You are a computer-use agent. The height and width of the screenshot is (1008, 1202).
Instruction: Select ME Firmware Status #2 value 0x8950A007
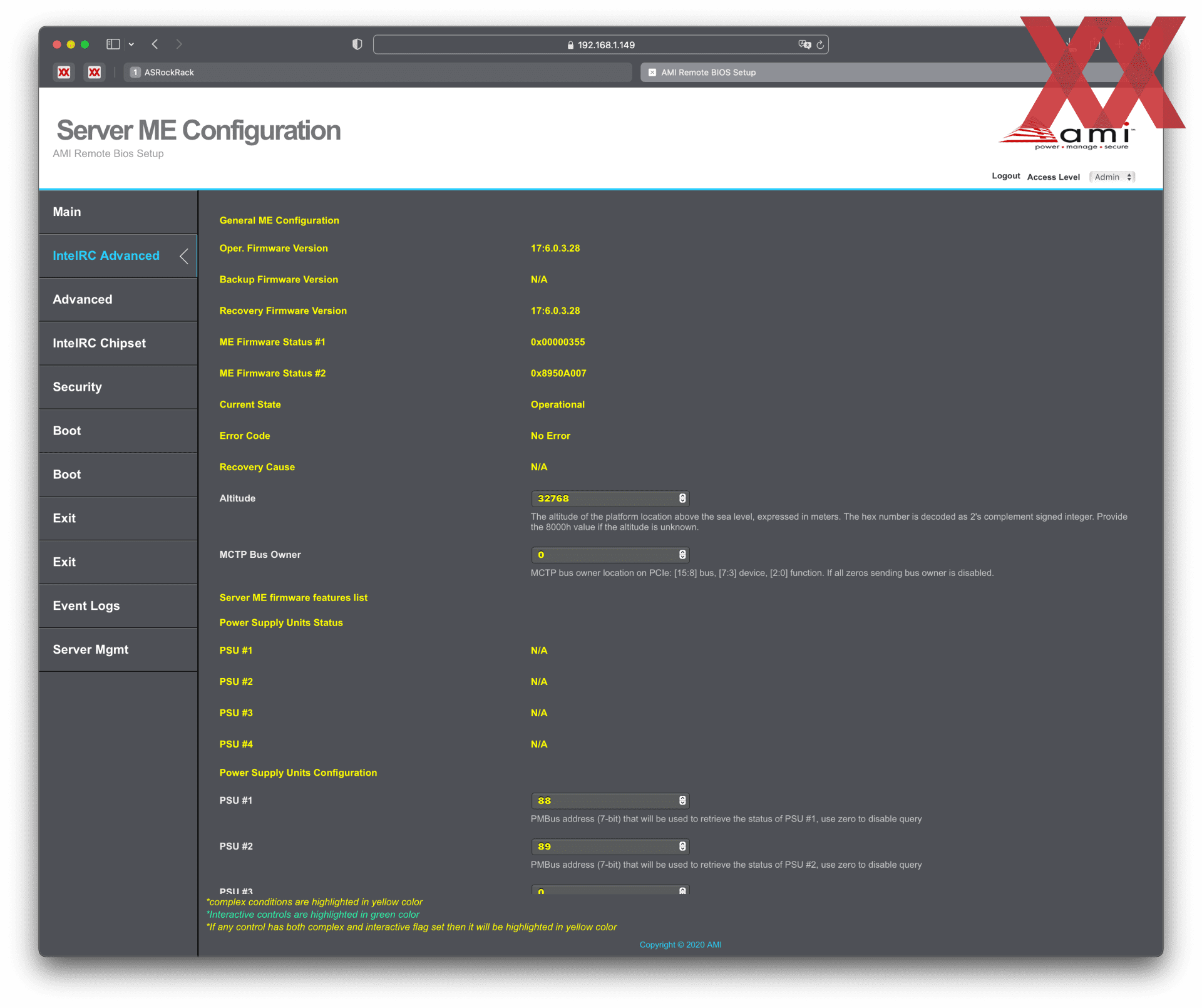pyautogui.click(x=558, y=374)
